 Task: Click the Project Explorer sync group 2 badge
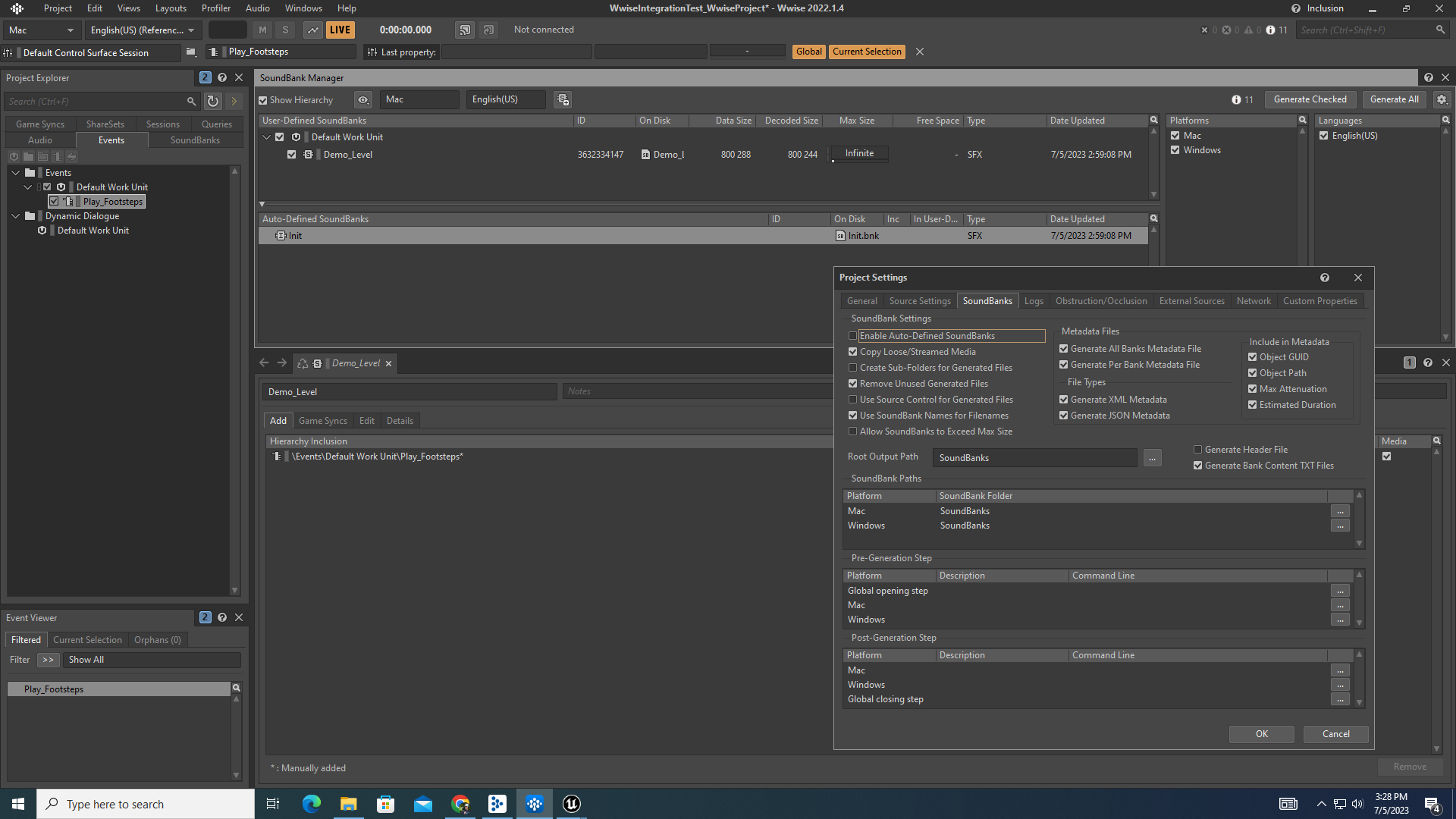click(205, 77)
